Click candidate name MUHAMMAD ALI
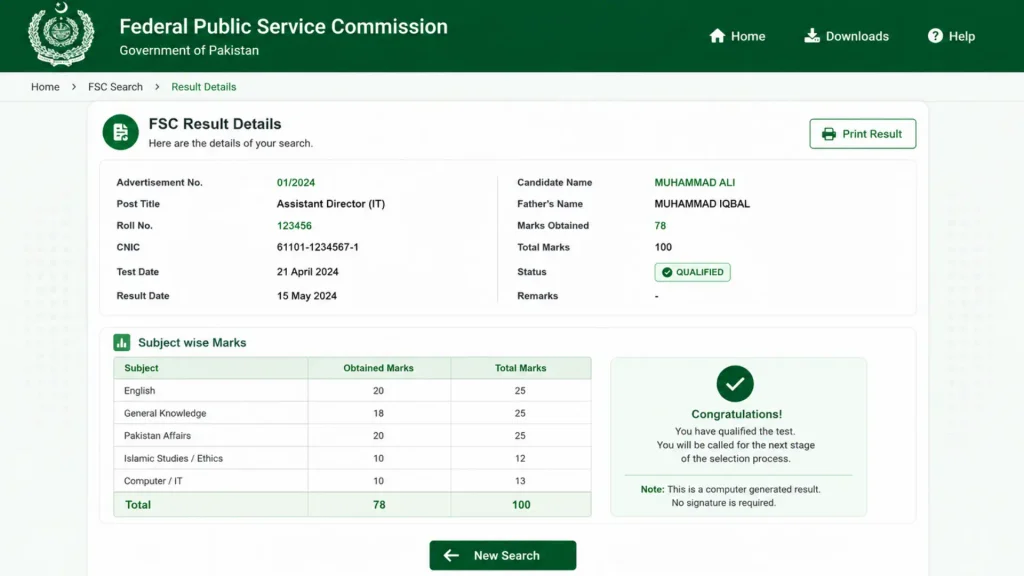 [695, 183]
